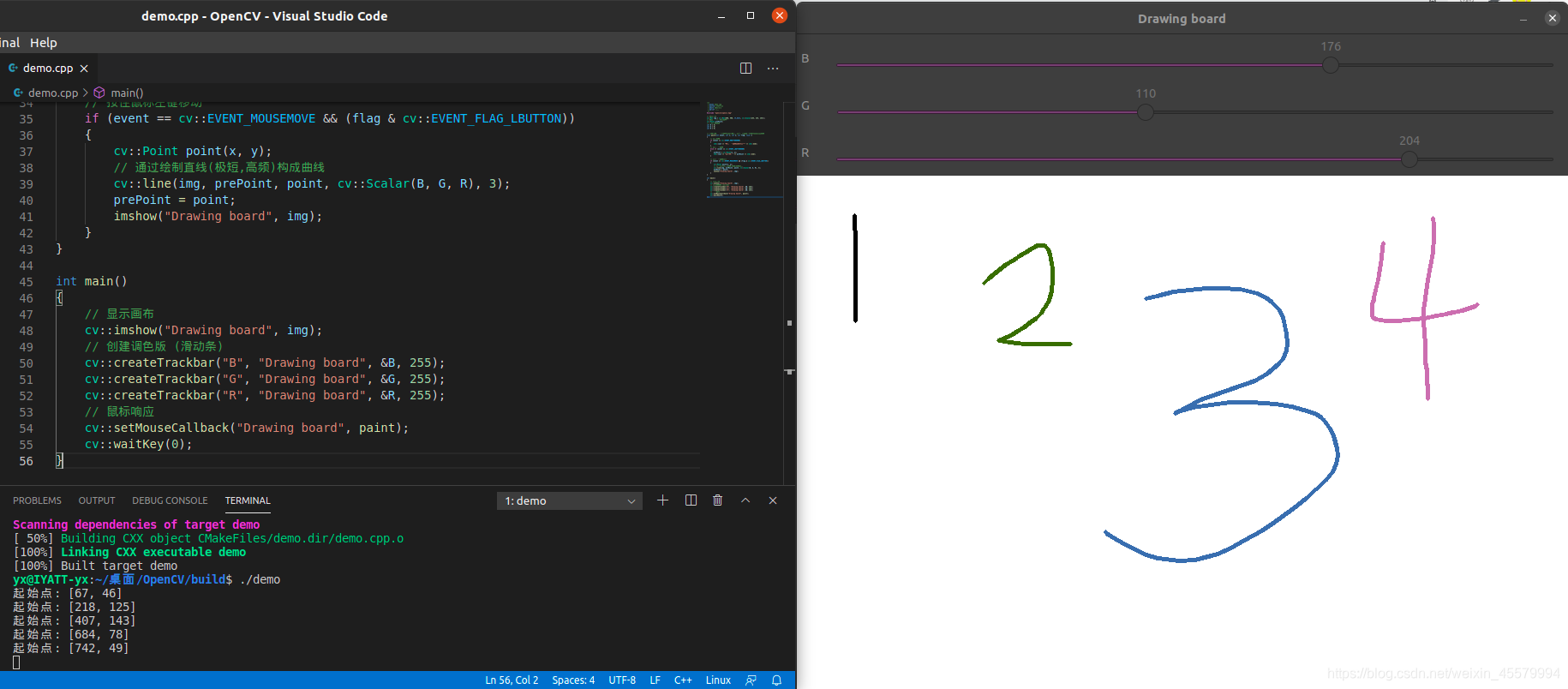Kill the terminal with trash icon

click(x=718, y=500)
